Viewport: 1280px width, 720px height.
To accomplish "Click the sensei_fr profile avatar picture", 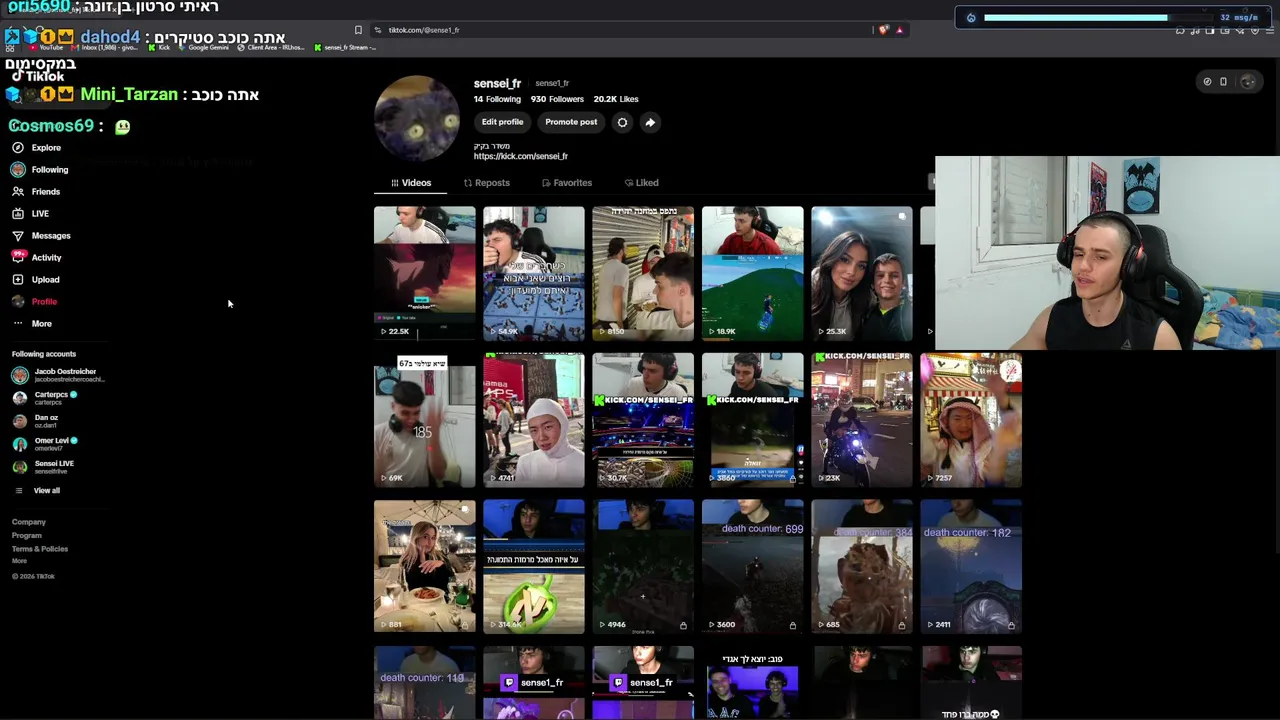I will coord(417,118).
